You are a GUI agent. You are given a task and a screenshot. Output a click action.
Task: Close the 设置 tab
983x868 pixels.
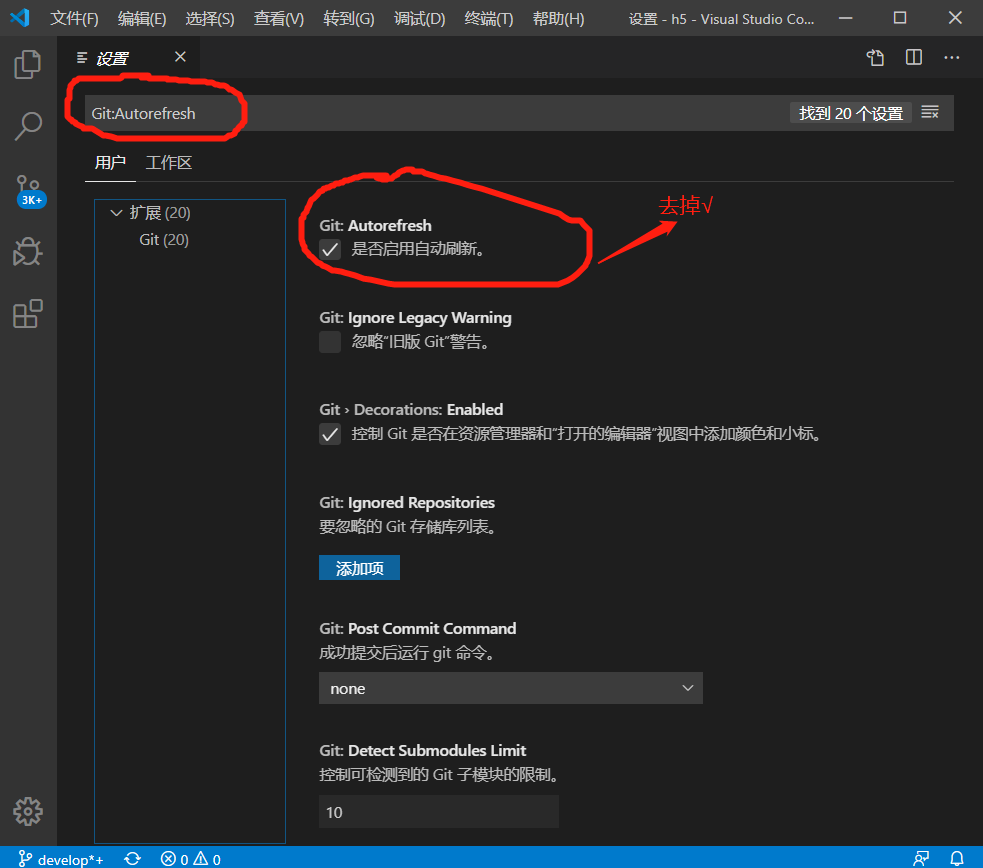[180, 57]
